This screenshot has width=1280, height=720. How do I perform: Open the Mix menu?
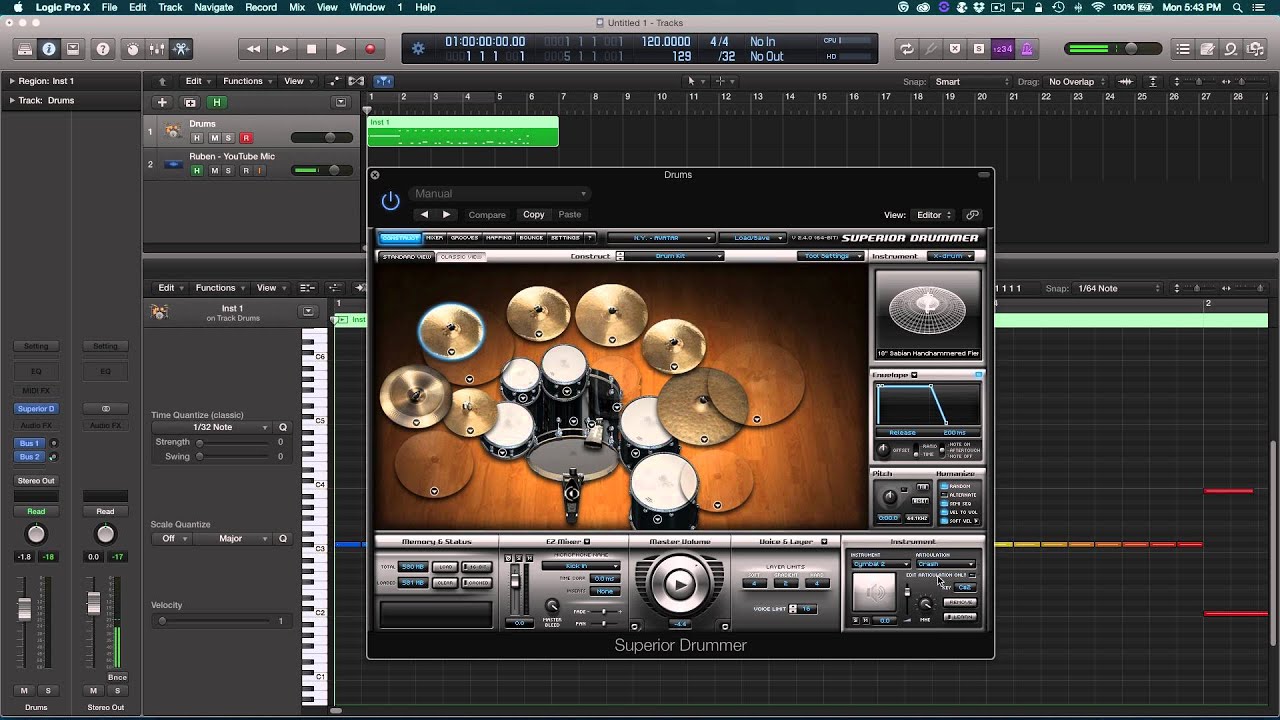click(297, 7)
